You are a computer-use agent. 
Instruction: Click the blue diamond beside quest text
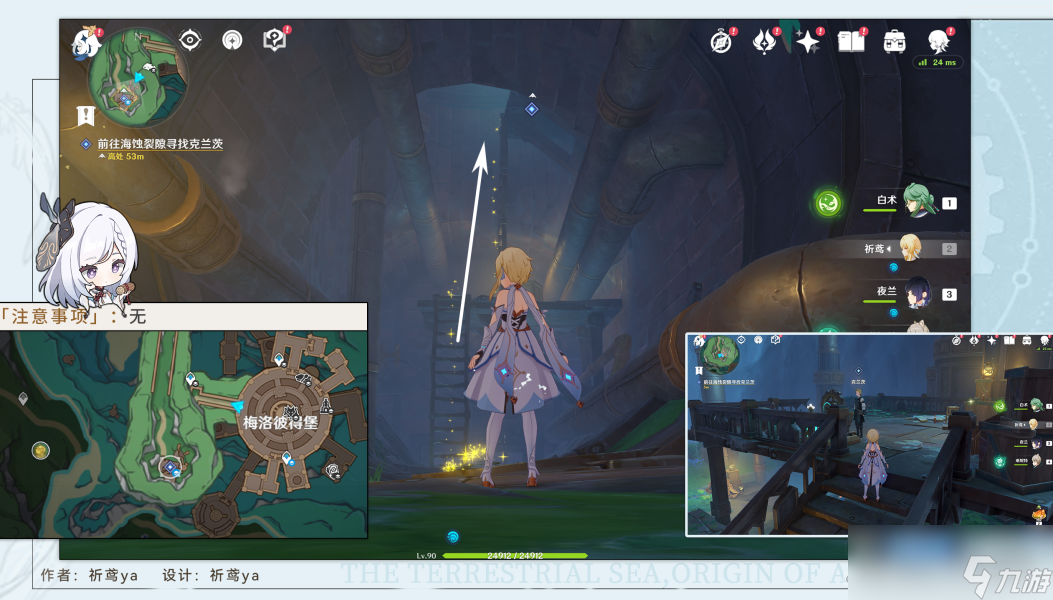point(86,144)
